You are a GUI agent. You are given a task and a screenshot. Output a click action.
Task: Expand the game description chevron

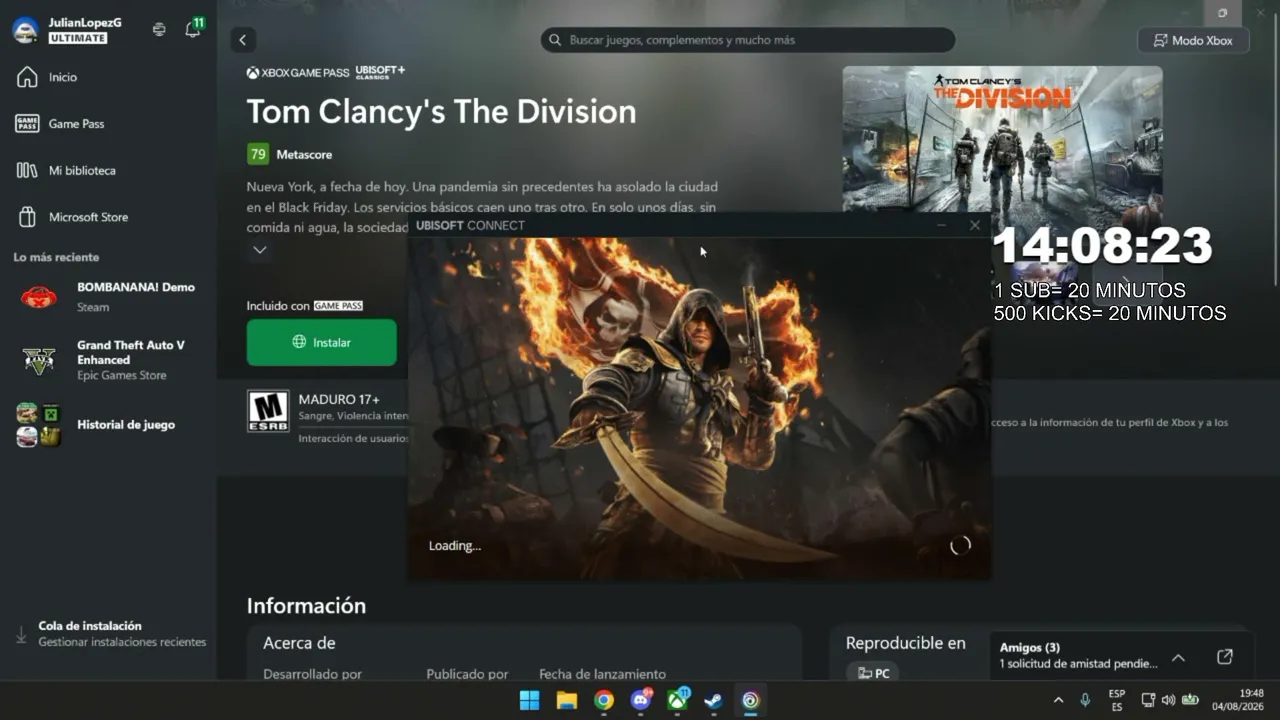260,250
